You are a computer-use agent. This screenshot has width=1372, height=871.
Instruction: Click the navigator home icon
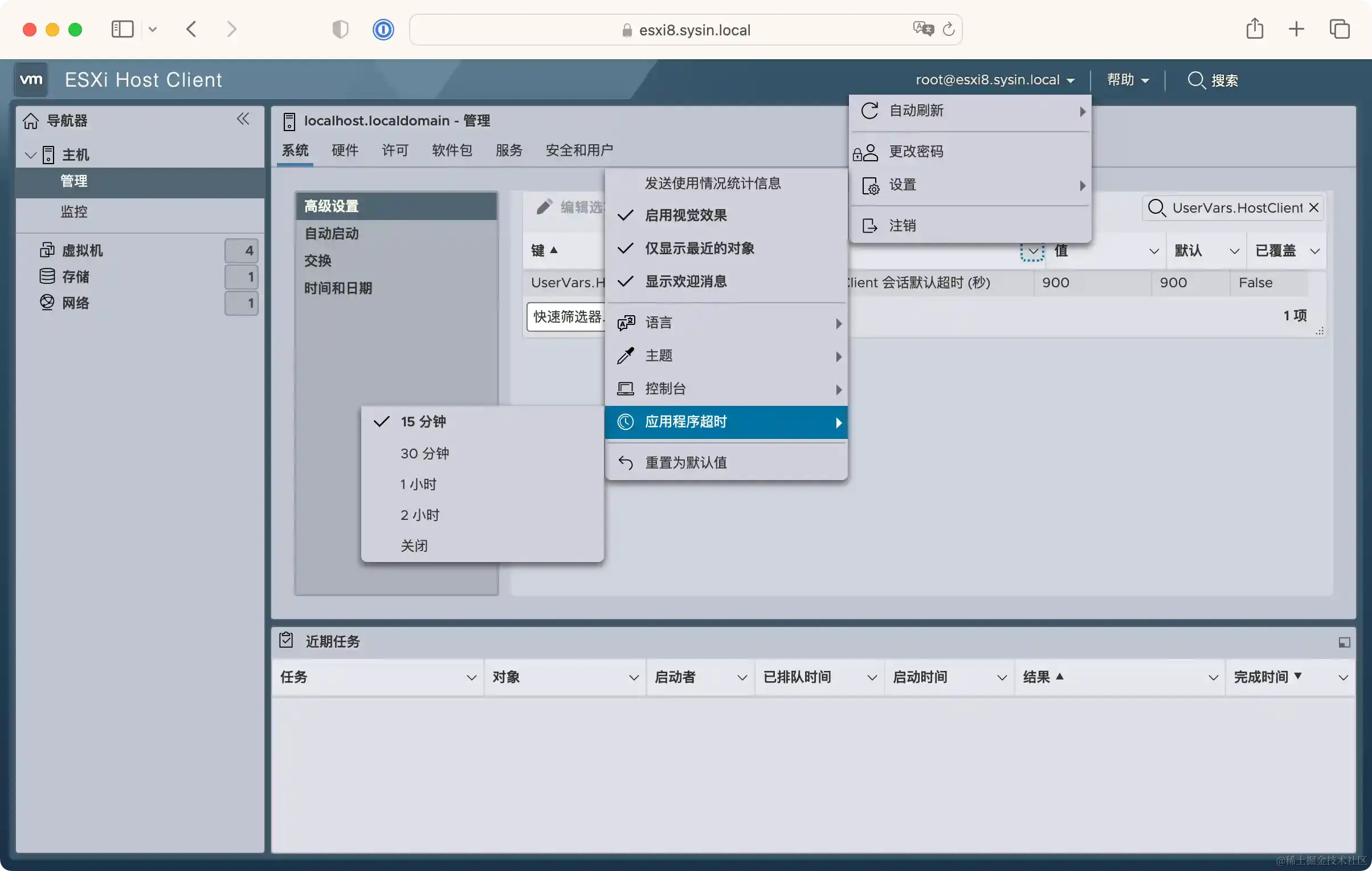(31, 121)
